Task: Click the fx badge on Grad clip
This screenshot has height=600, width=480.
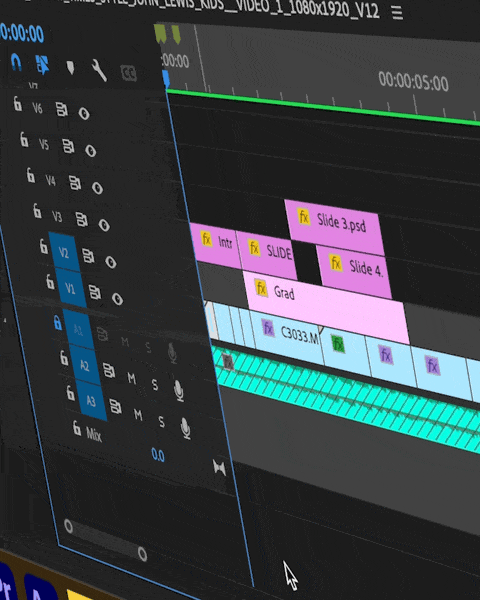Action: click(261, 287)
